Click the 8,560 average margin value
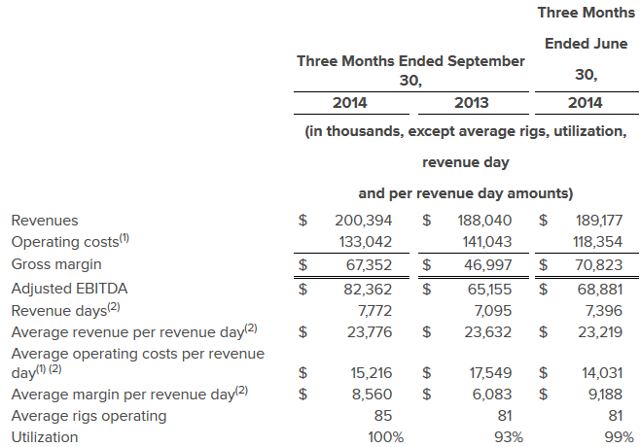 coord(372,395)
